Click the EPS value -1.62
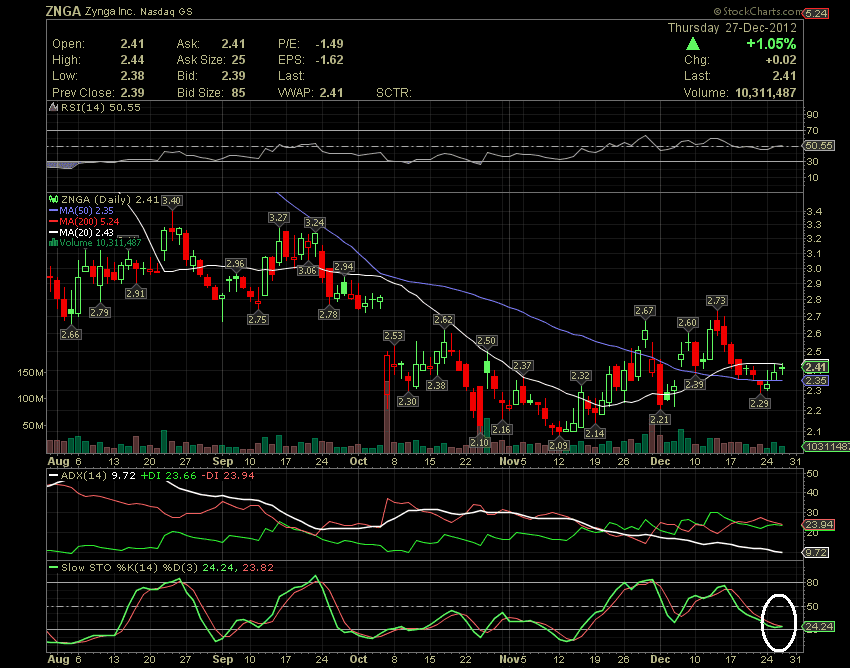 click(330, 60)
